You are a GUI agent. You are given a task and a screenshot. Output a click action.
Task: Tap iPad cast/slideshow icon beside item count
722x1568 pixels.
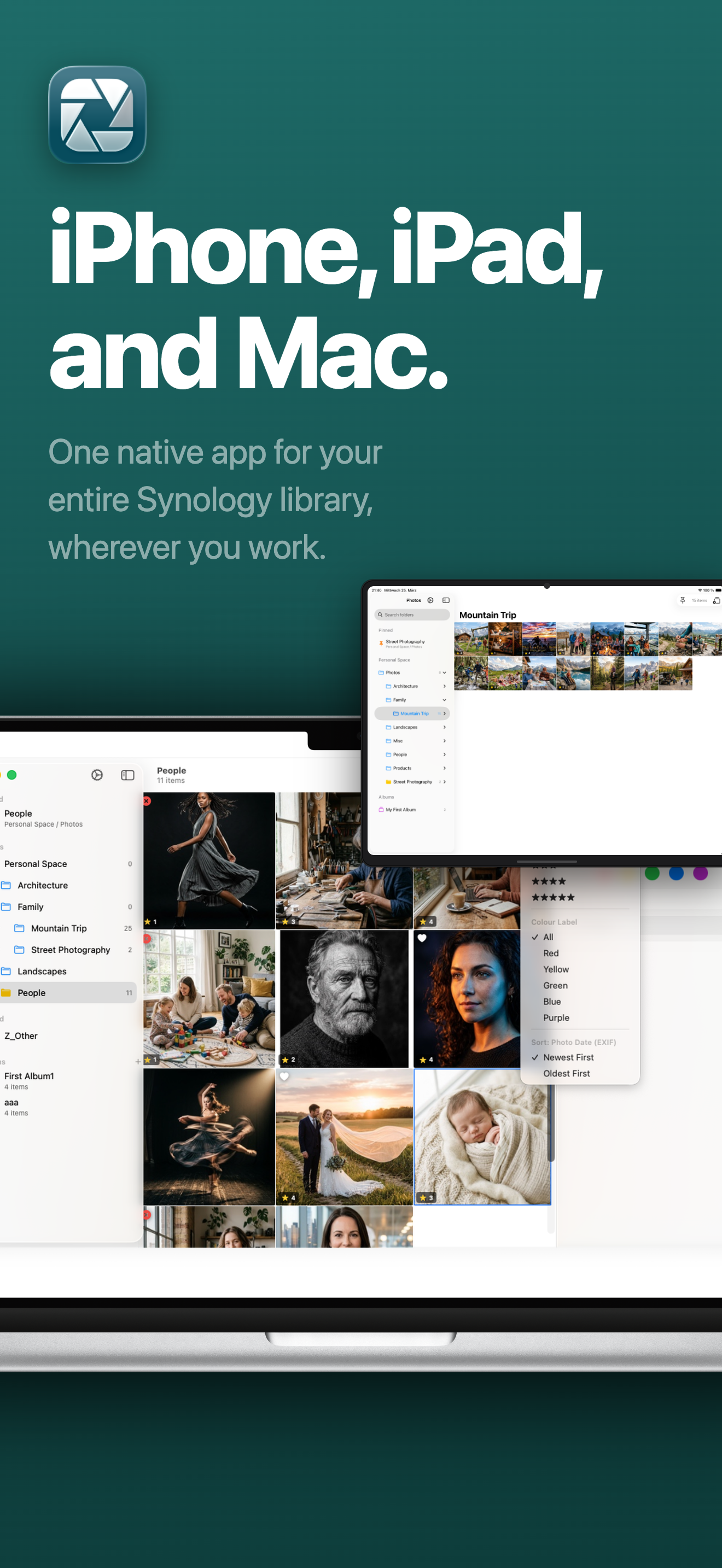coord(717,600)
